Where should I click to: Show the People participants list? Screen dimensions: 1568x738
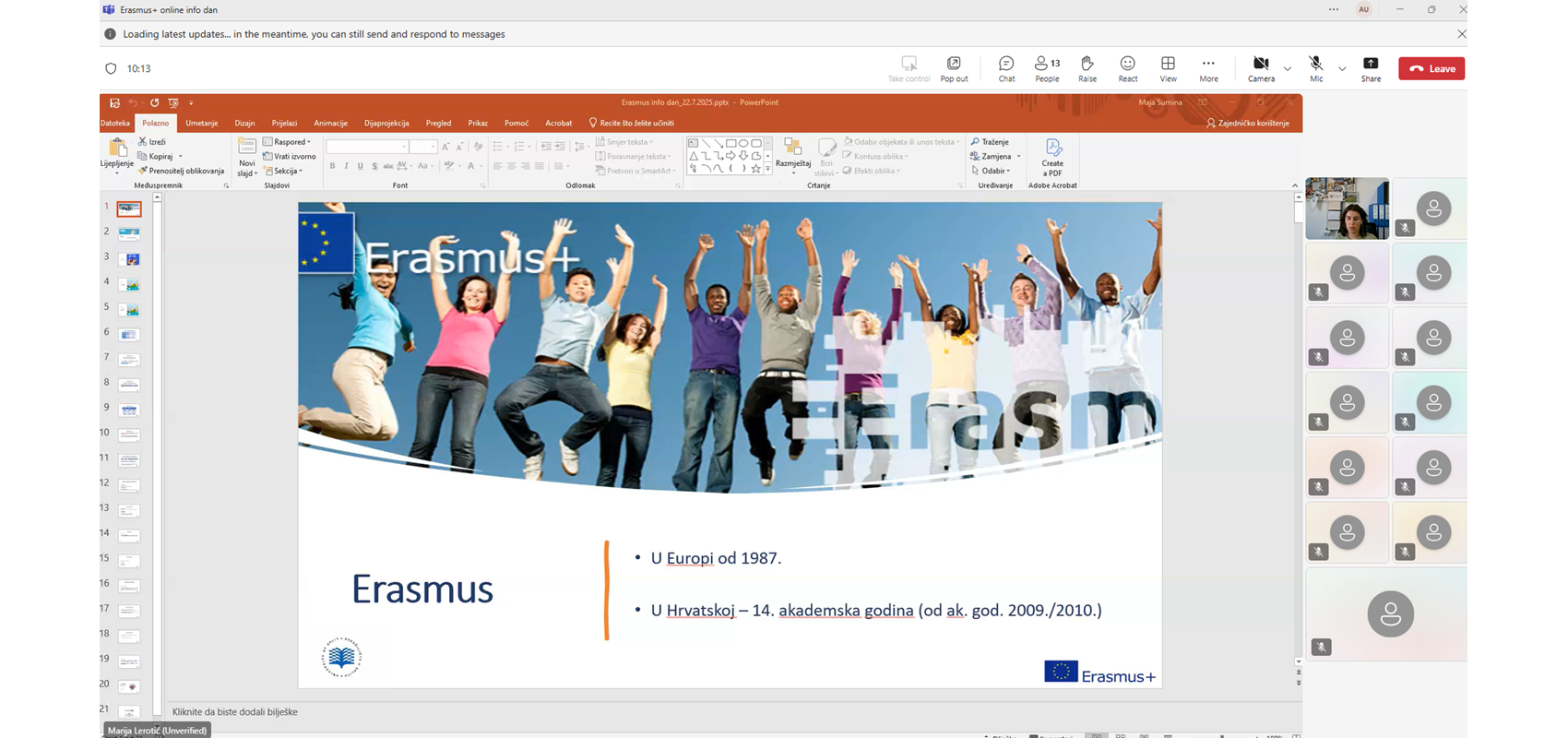point(1047,68)
